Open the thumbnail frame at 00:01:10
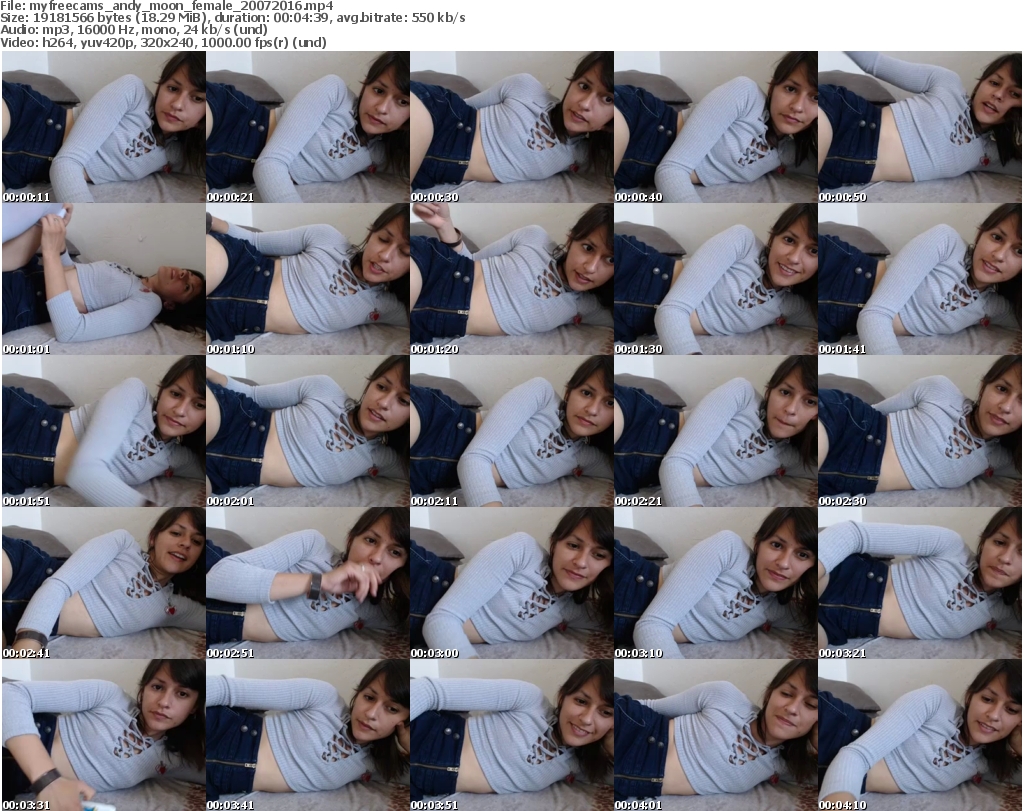 (308, 279)
